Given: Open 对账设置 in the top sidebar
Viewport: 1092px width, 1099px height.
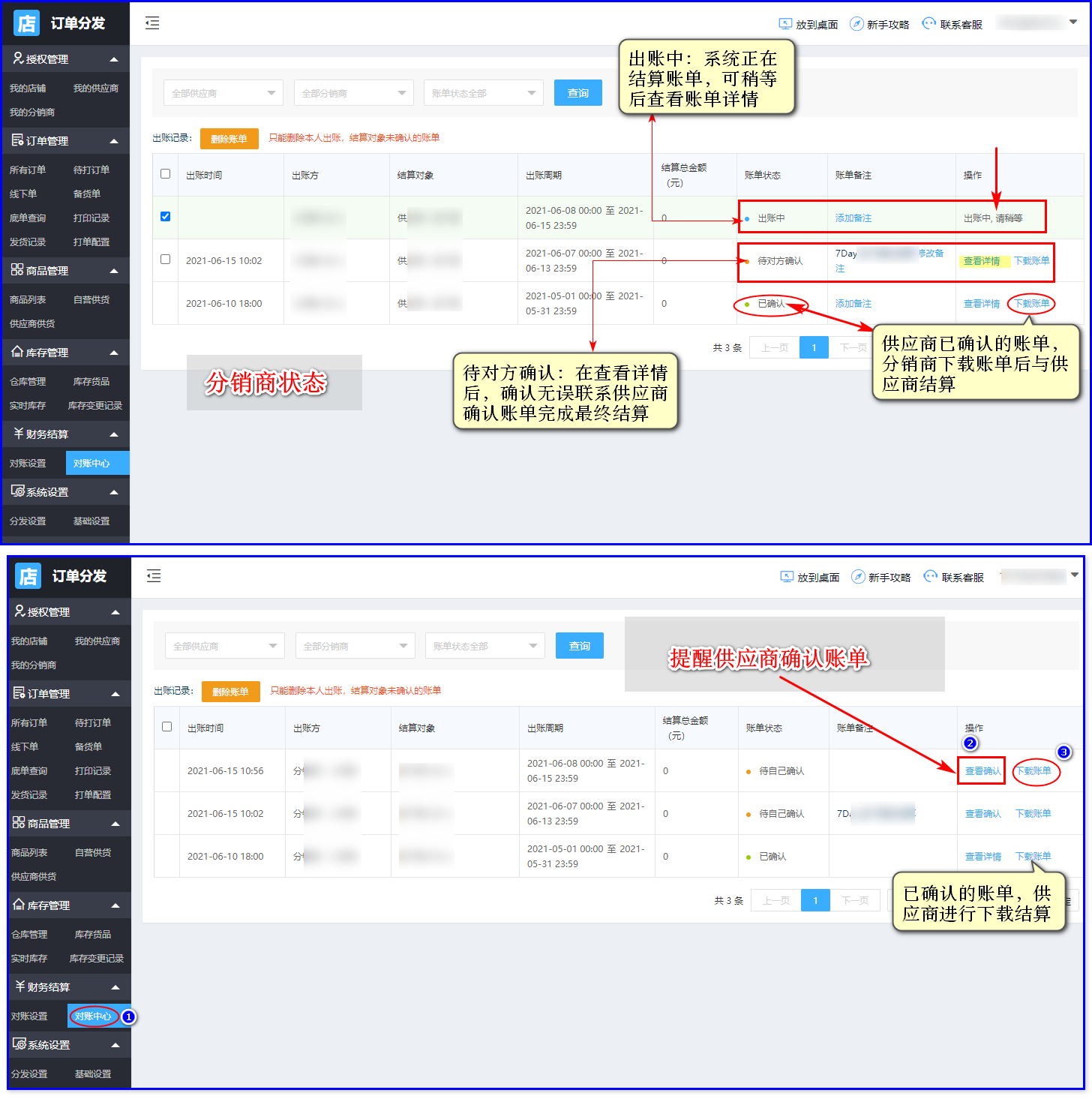Looking at the screenshot, I should 28,464.
